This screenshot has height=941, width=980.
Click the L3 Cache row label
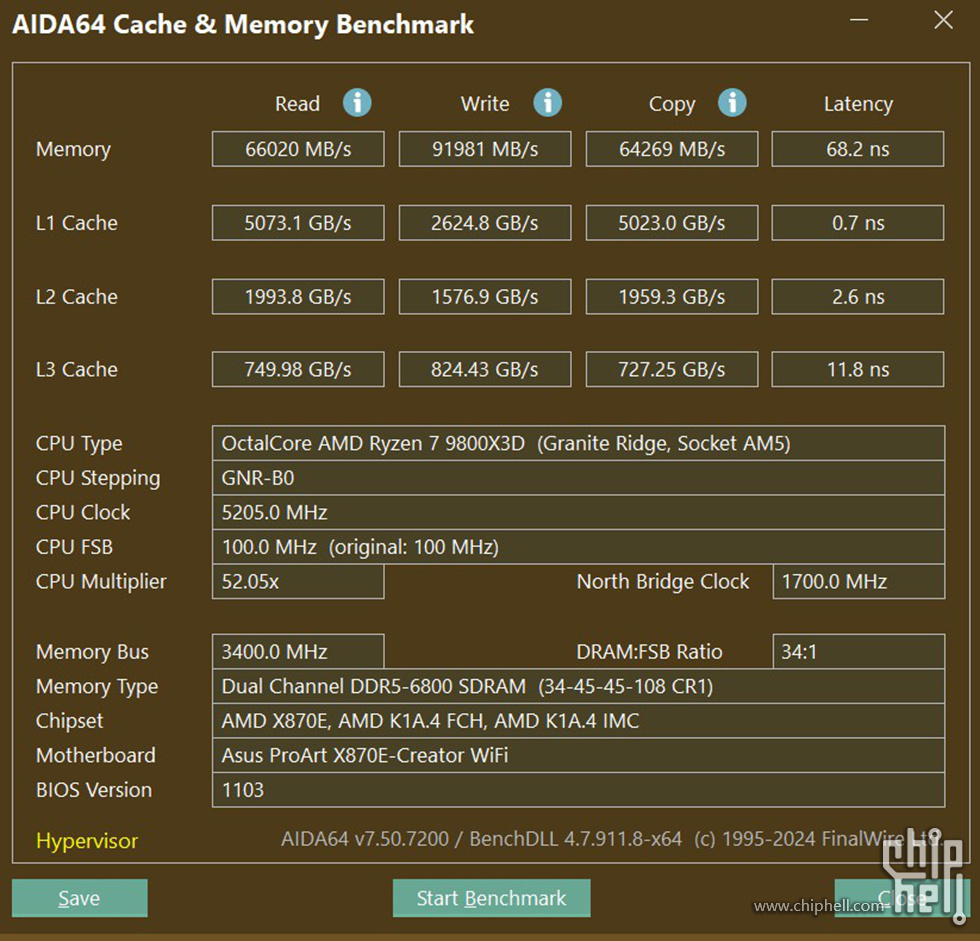pos(77,370)
